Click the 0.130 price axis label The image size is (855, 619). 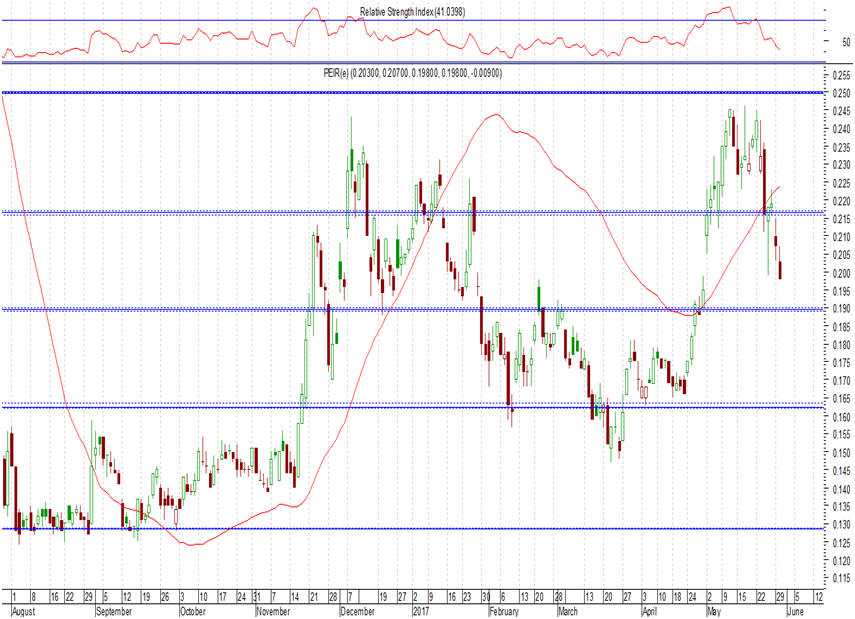click(x=841, y=525)
